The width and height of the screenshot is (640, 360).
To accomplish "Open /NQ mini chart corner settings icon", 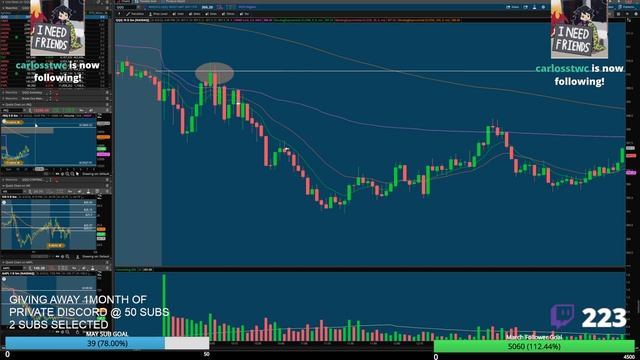I will click(x=100, y=116).
